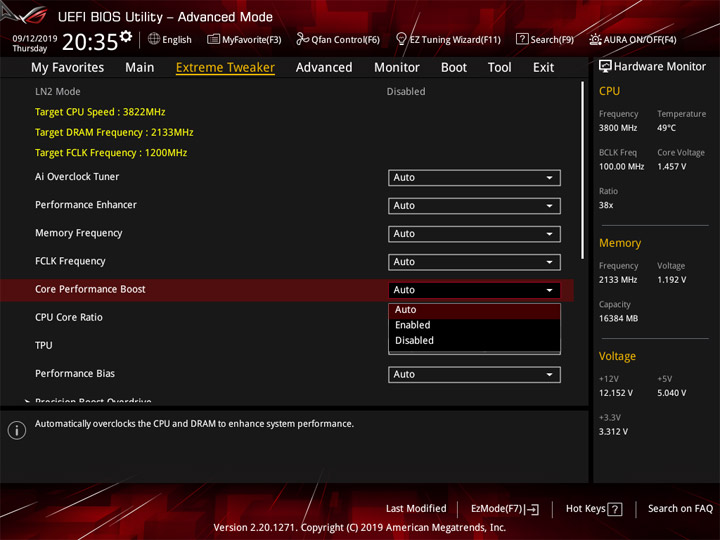Open the Tool tab
The height and width of the screenshot is (540, 720).
point(499,68)
